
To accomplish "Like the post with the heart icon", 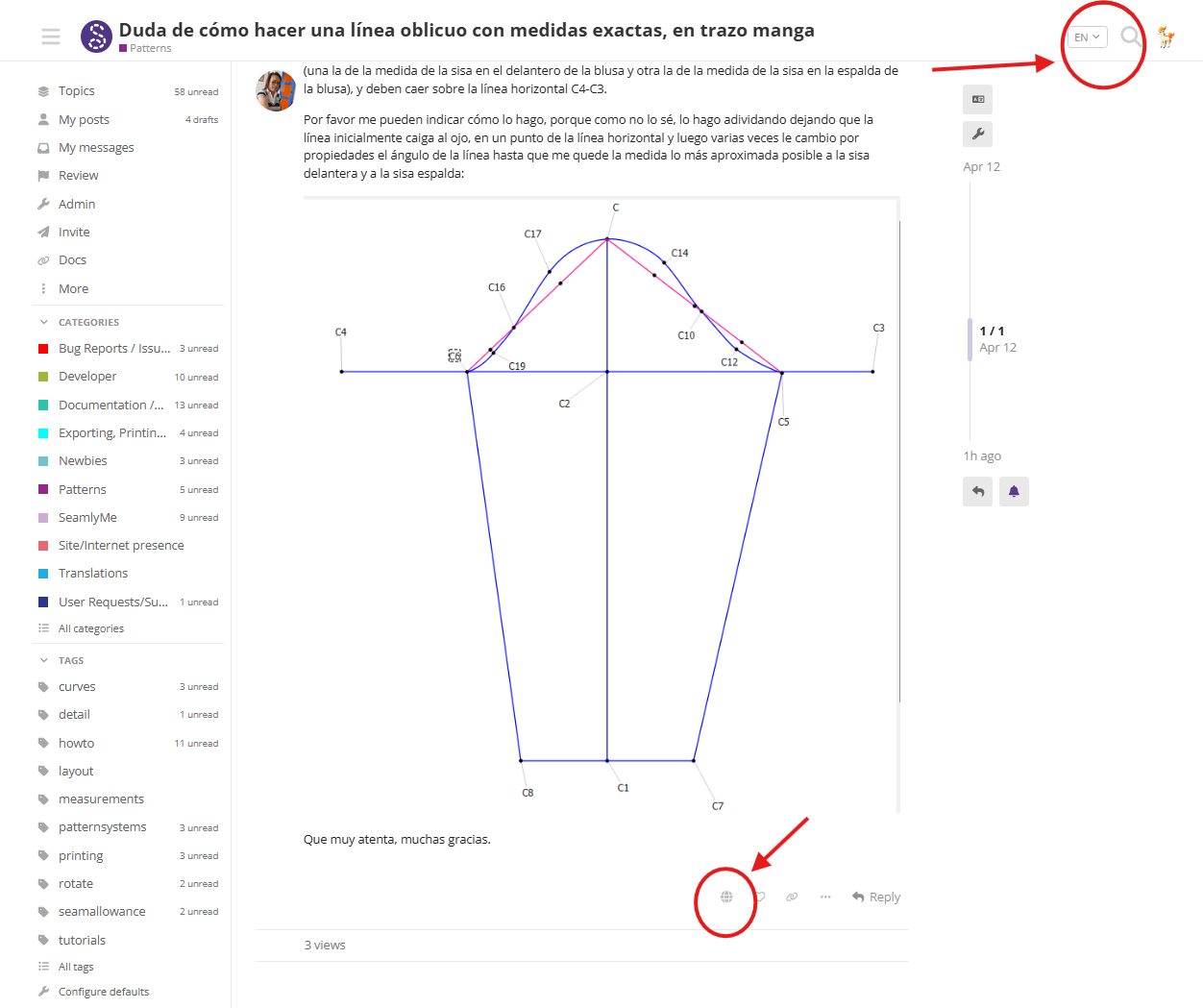I will [760, 897].
